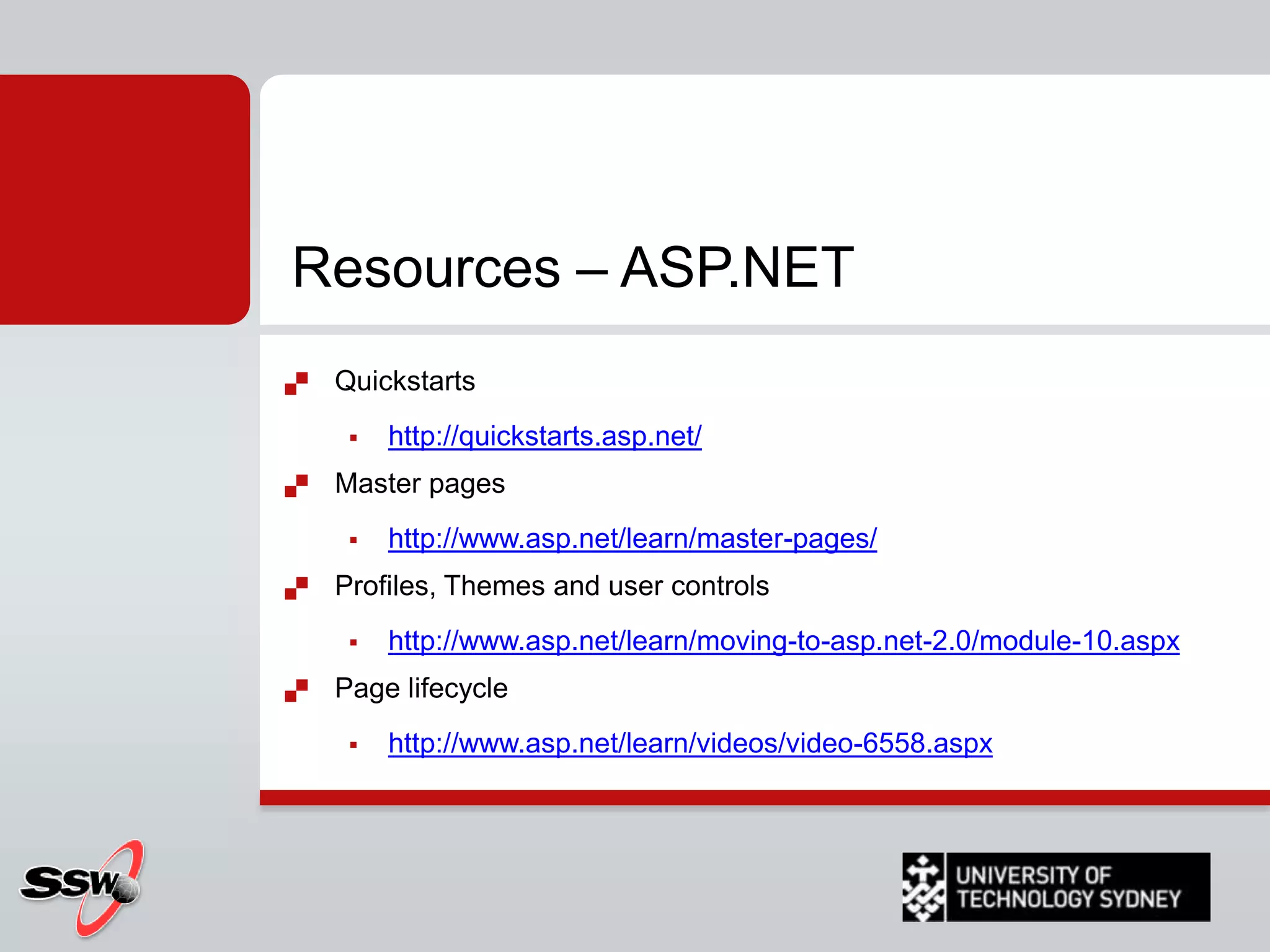
Task: Open the quickstarts.asp.net link
Action: click(x=544, y=436)
